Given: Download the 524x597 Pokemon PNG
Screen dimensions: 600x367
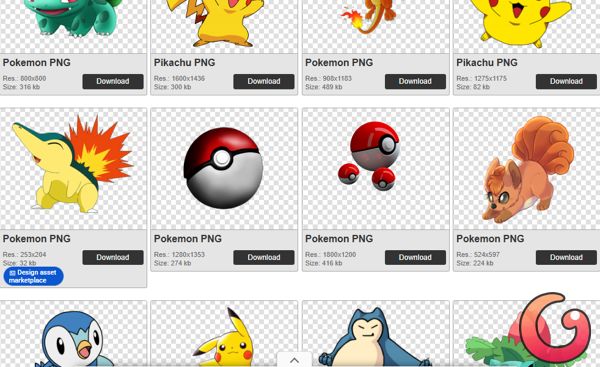Looking at the screenshot, I should (x=566, y=258).
